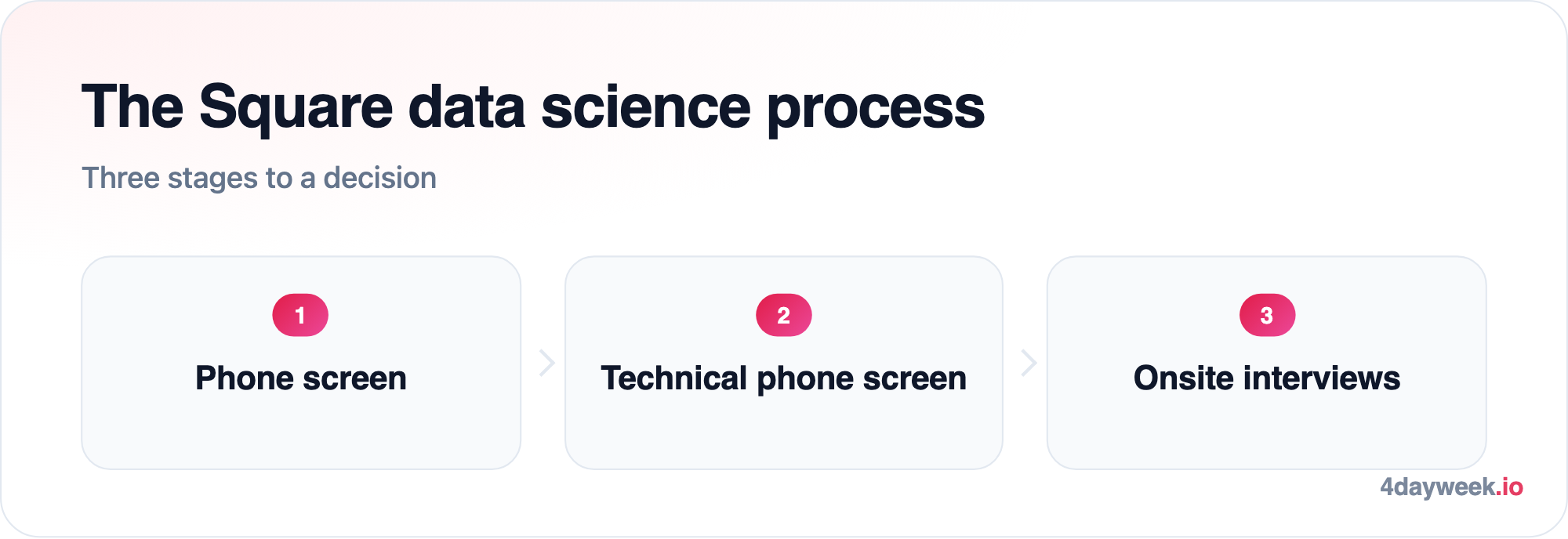Open the Onsite interviews stage label
Screen dimensions: 1568x539
[x=1267, y=378]
